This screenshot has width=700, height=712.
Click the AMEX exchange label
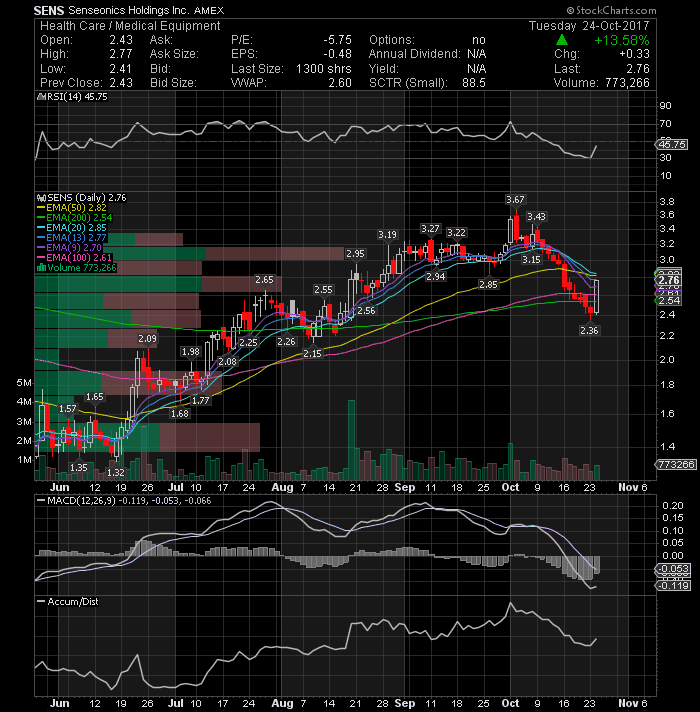(x=208, y=10)
